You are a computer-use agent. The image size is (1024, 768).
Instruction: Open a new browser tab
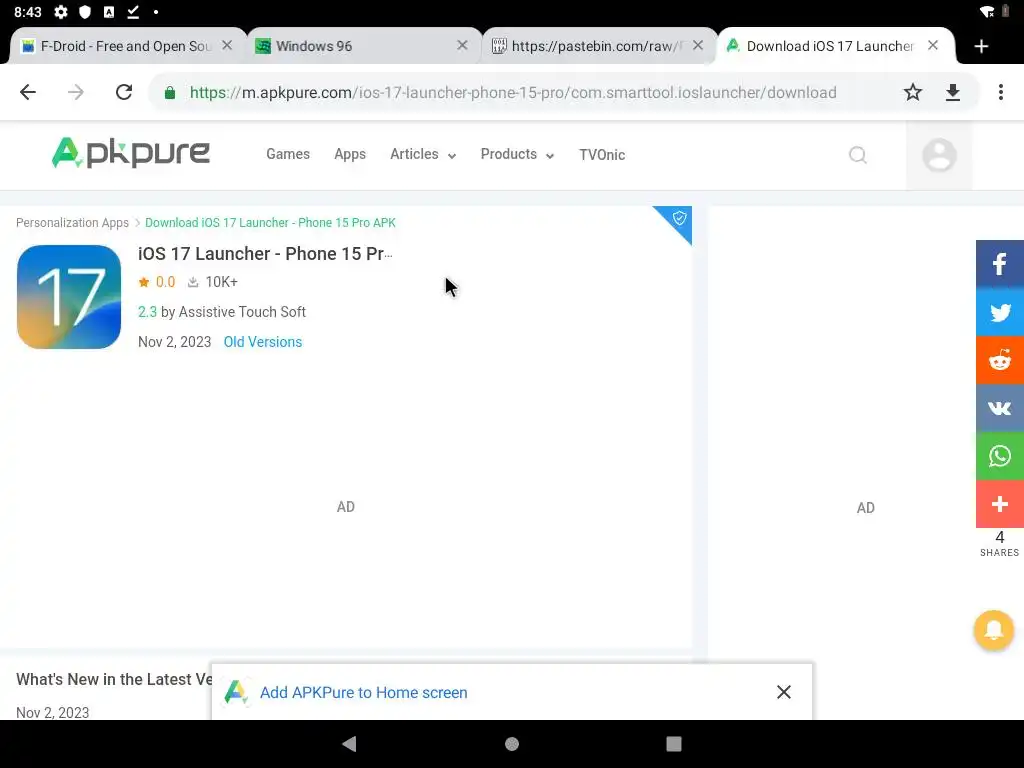coord(981,46)
